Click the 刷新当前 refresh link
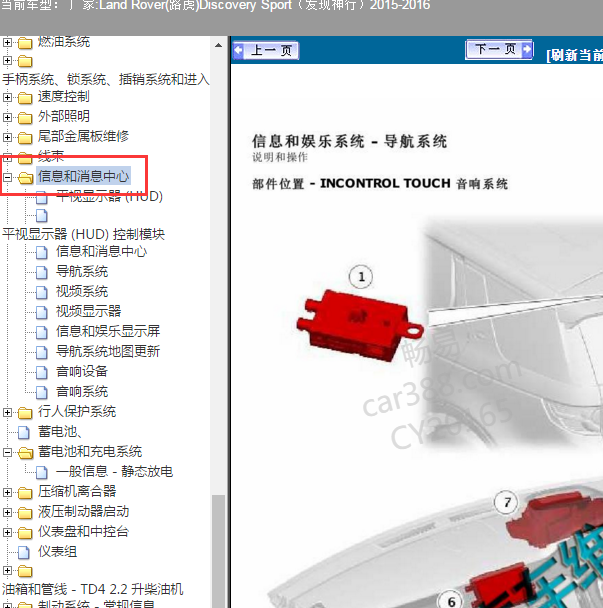The height and width of the screenshot is (608, 603). pyautogui.click(x=574, y=55)
